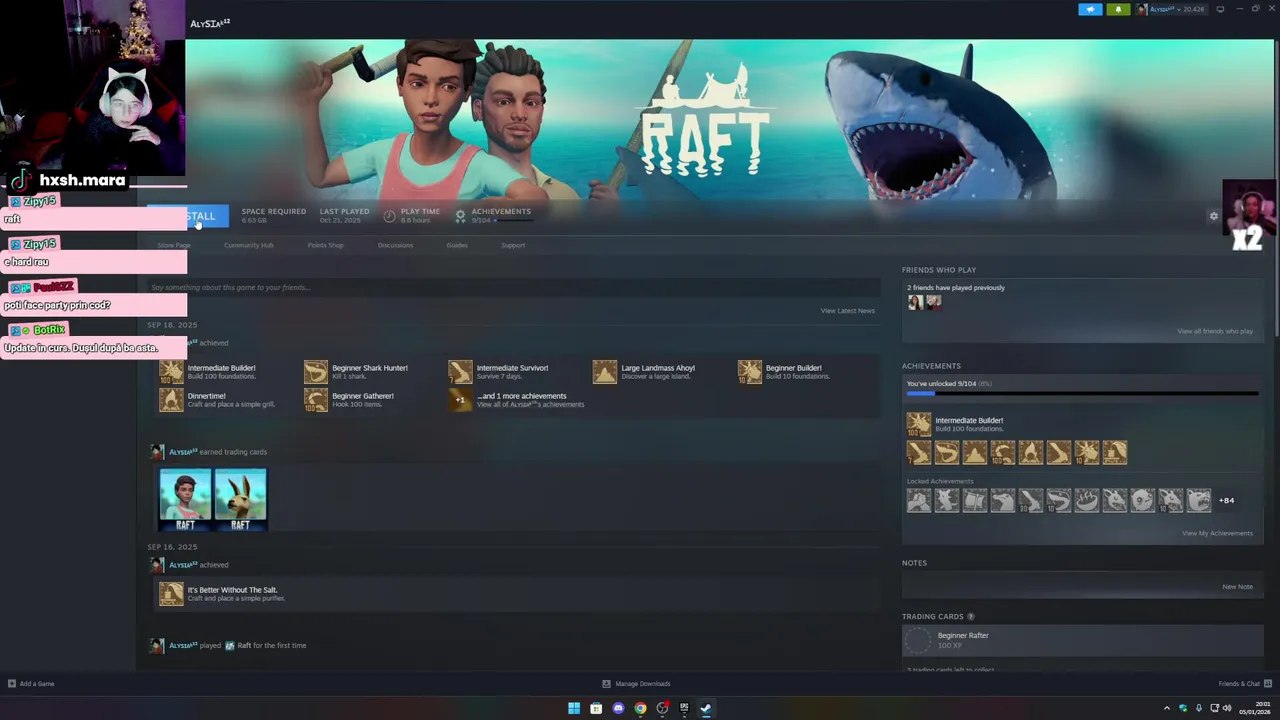Viewport: 1280px width, 720px height.
Task: Click the Beginner Shark Hunter achievement icon
Action: click(x=316, y=372)
